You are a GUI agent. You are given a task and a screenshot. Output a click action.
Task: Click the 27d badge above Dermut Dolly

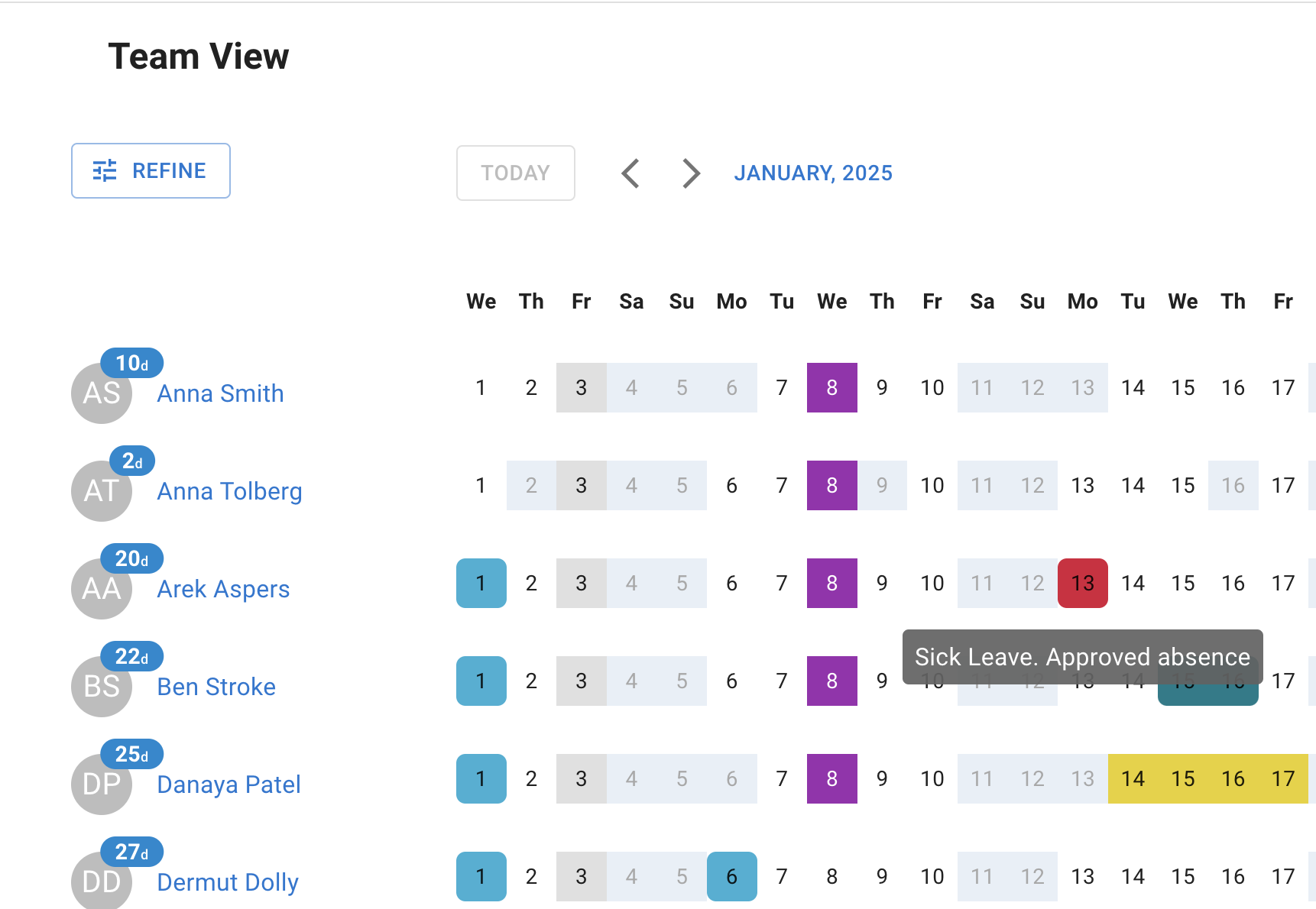point(131,852)
